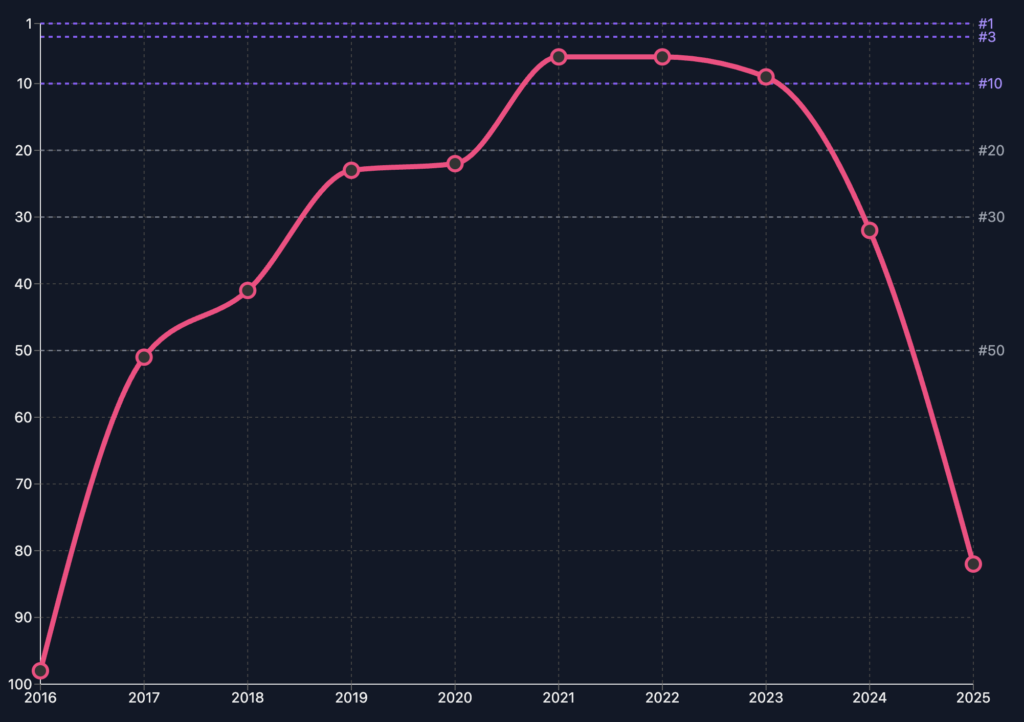Click the y-axis label 40

(x=24, y=284)
